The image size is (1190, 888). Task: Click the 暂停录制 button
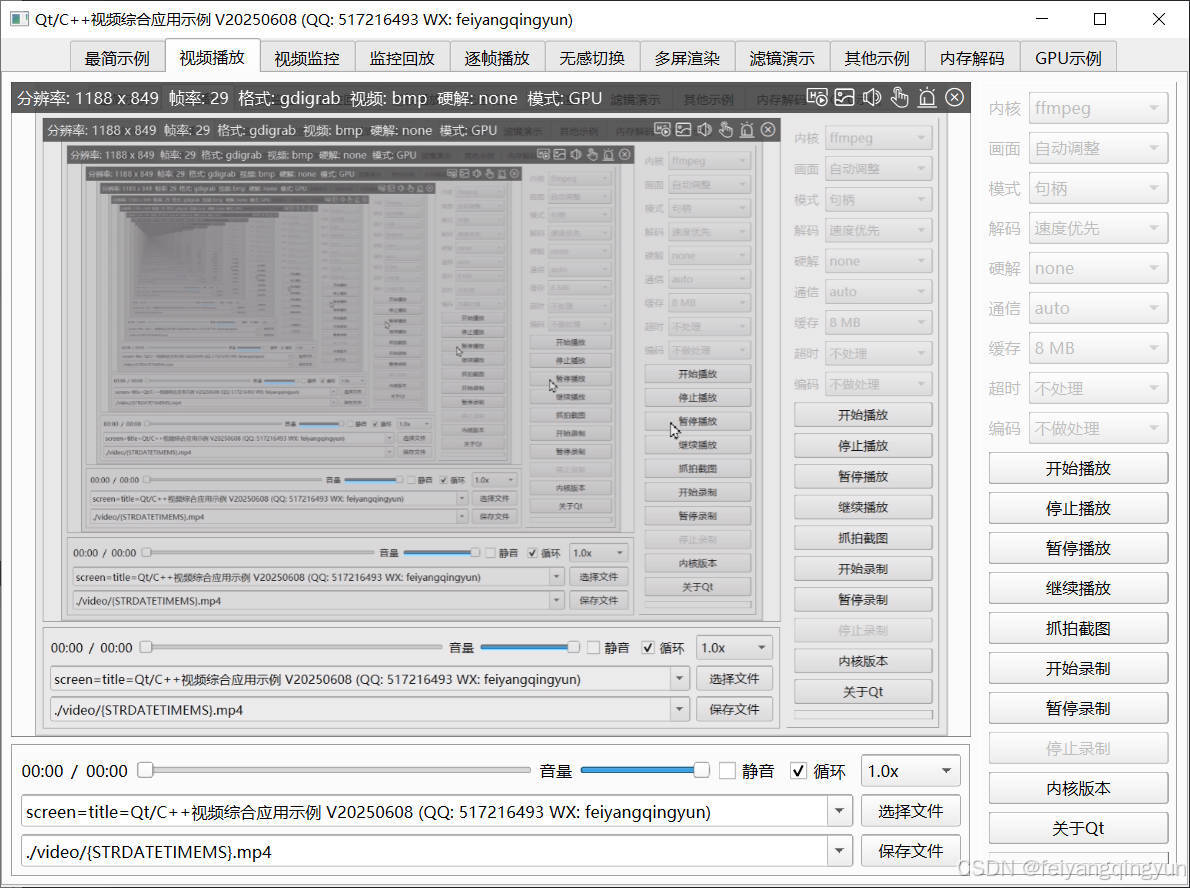tap(1078, 708)
